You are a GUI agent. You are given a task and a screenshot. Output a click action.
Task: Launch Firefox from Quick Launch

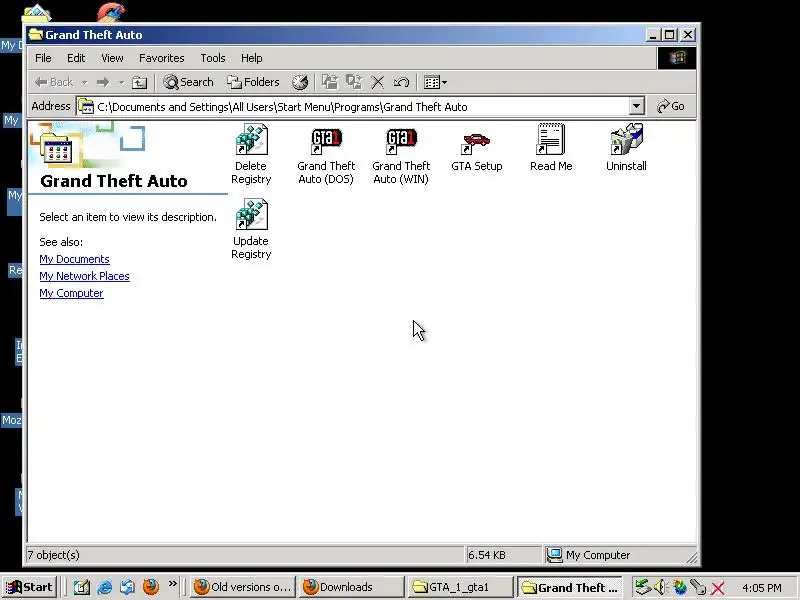coord(151,587)
